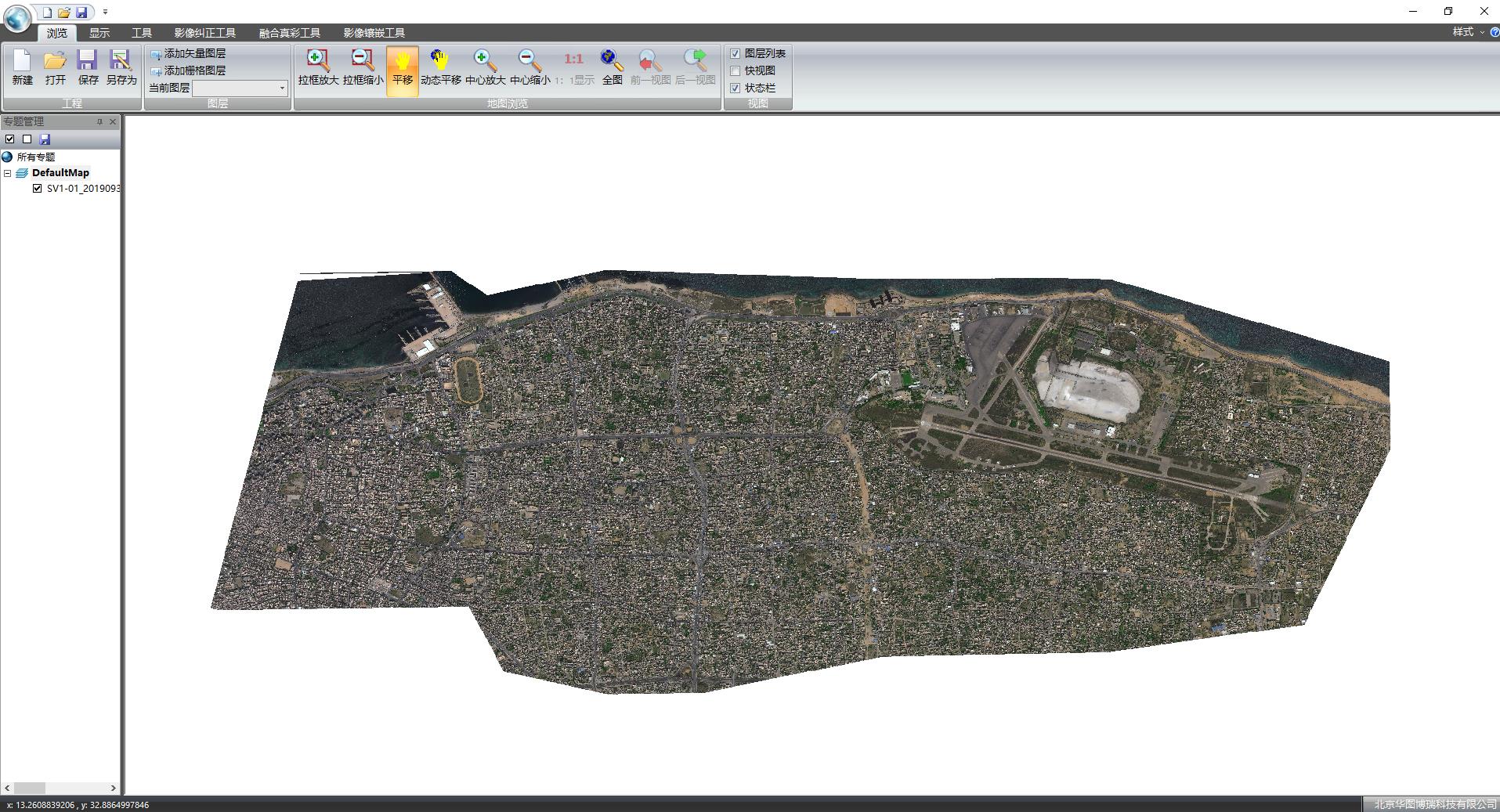
Task: Collapse the DefaultMap tree node
Action: 7,173
